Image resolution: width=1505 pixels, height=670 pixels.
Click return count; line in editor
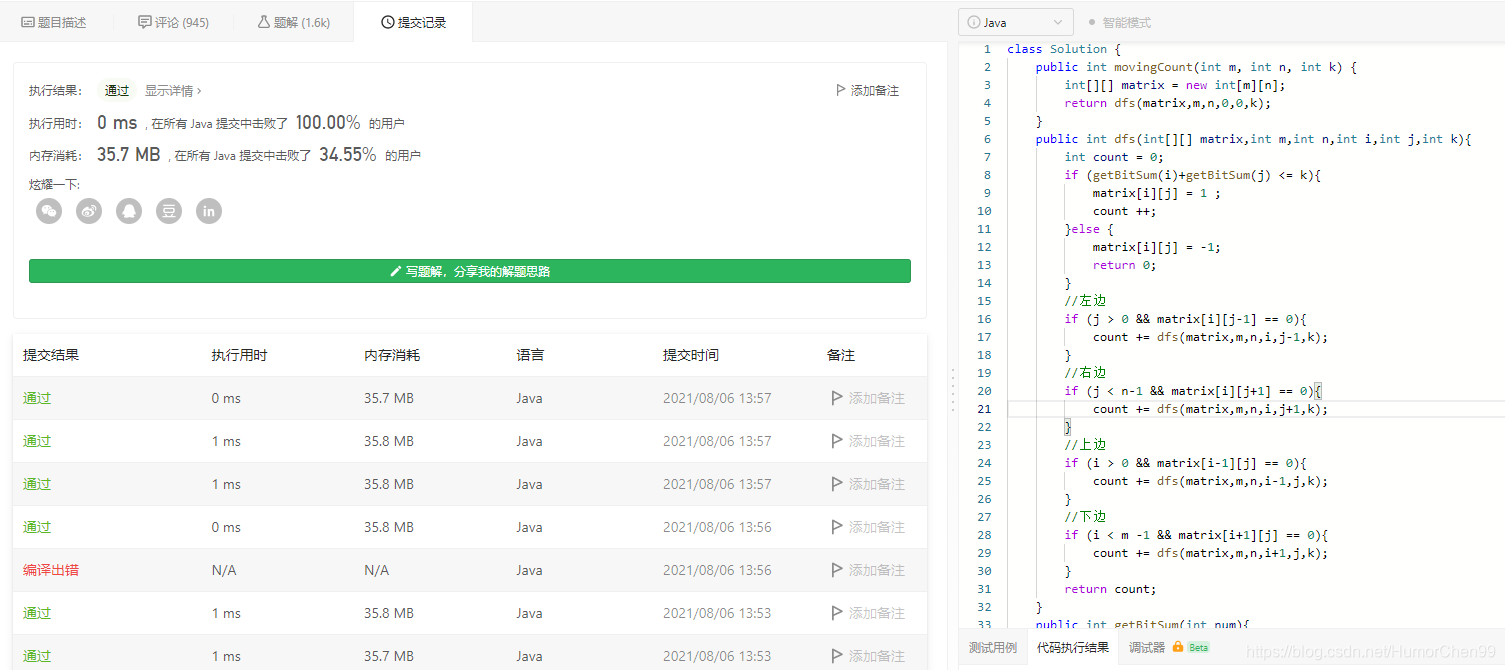click(1110, 589)
